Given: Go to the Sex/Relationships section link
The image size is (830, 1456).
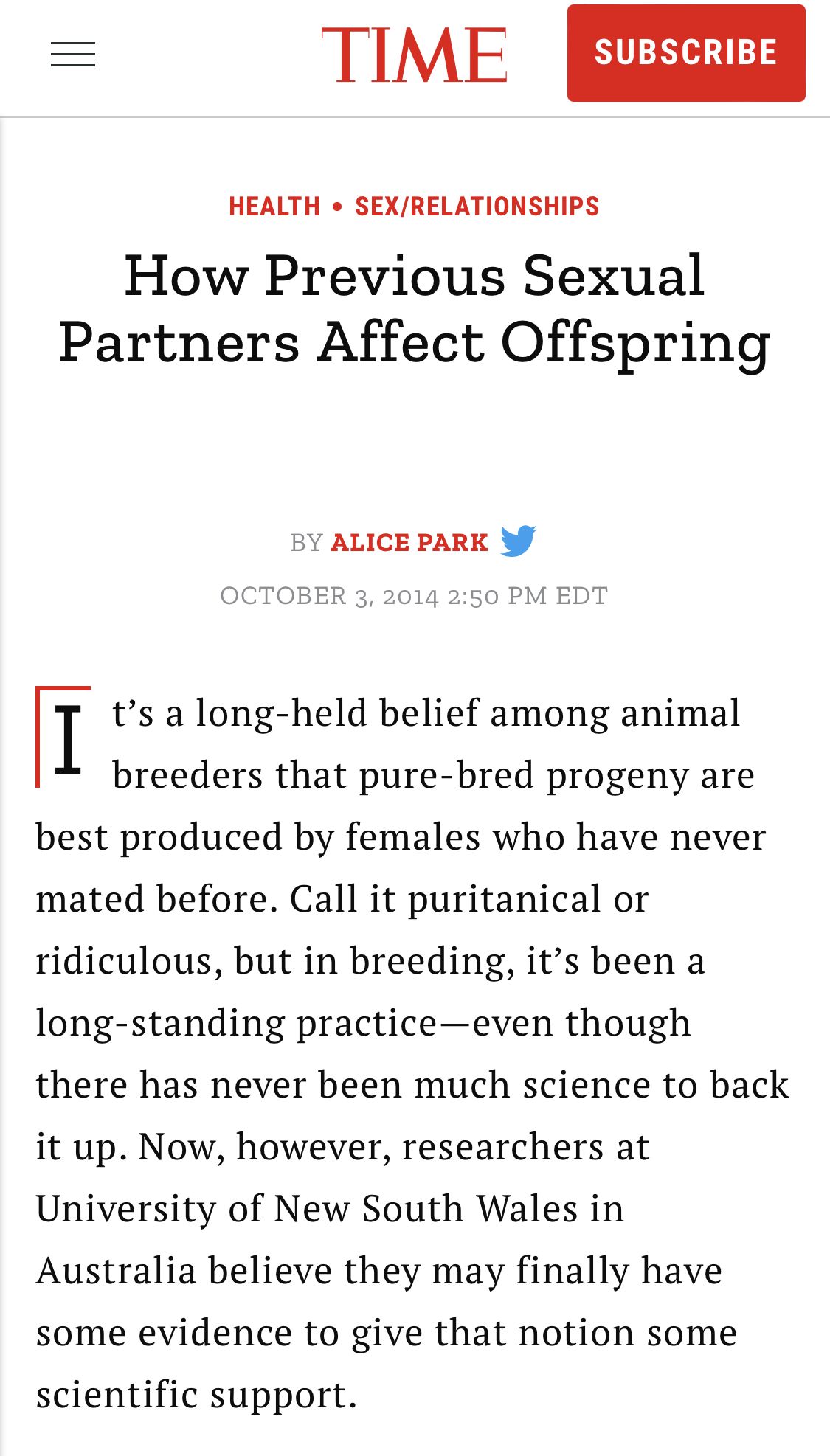Looking at the screenshot, I should pos(477,207).
